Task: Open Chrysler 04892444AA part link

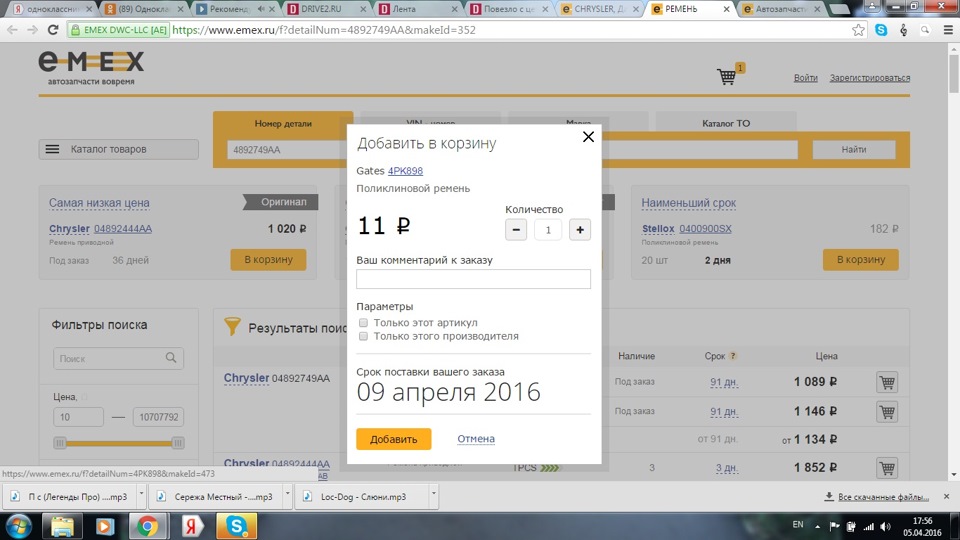Action: pyautogui.click(x=122, y=229)
